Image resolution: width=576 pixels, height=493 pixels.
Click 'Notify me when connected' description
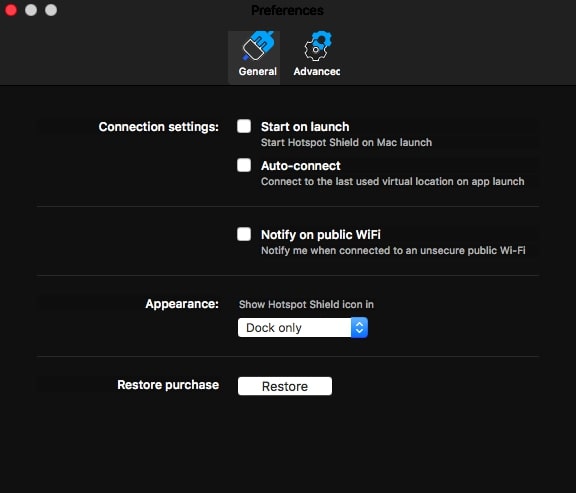(x=393, y=251)
